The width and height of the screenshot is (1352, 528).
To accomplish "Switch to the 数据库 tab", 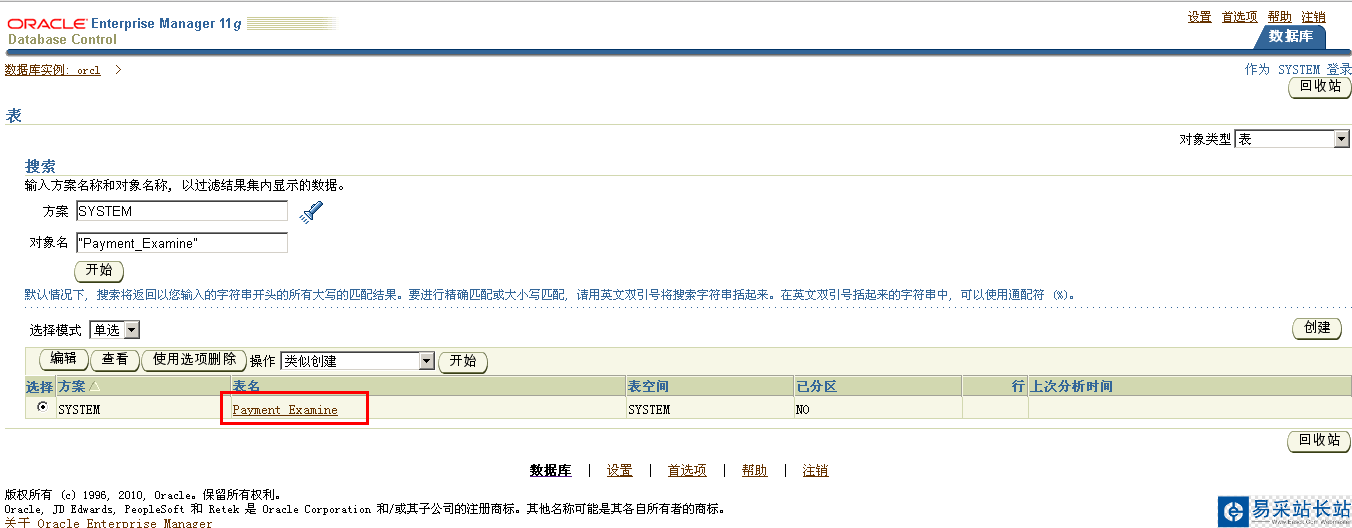I will (1290, 36).
